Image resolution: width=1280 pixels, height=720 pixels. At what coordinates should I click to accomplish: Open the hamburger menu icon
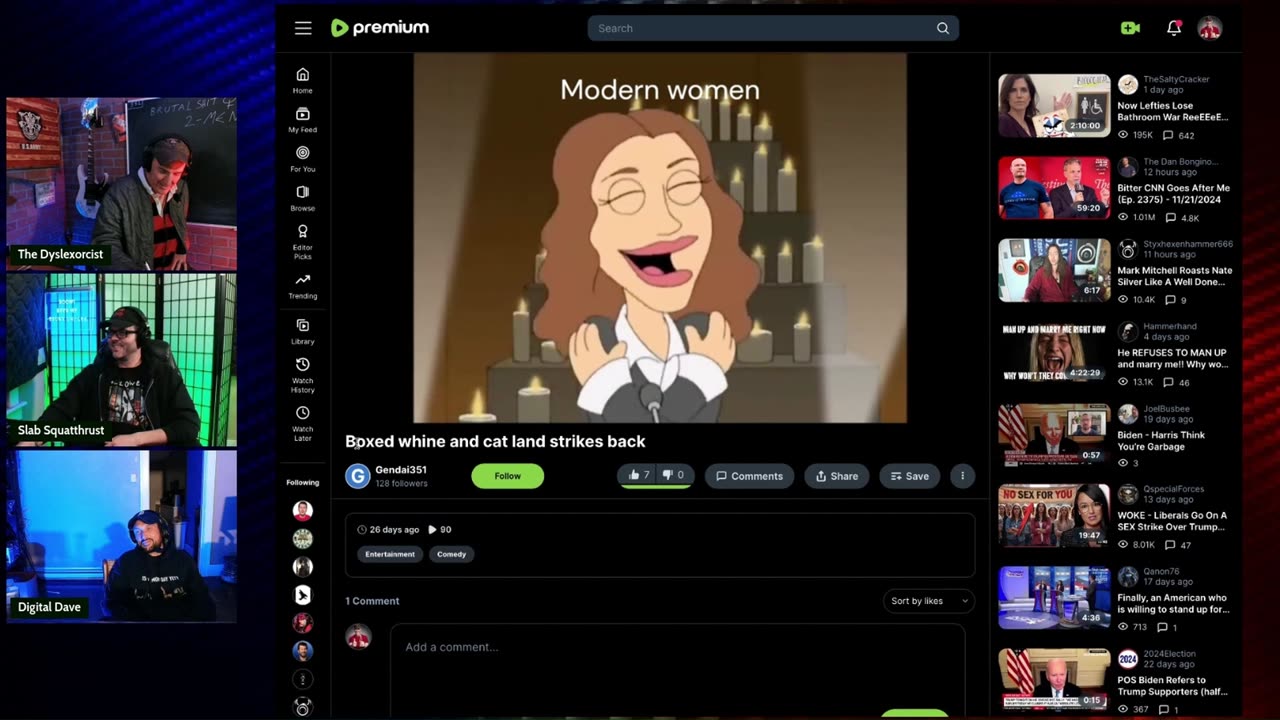pyautogui.click(x=303, y=28)
